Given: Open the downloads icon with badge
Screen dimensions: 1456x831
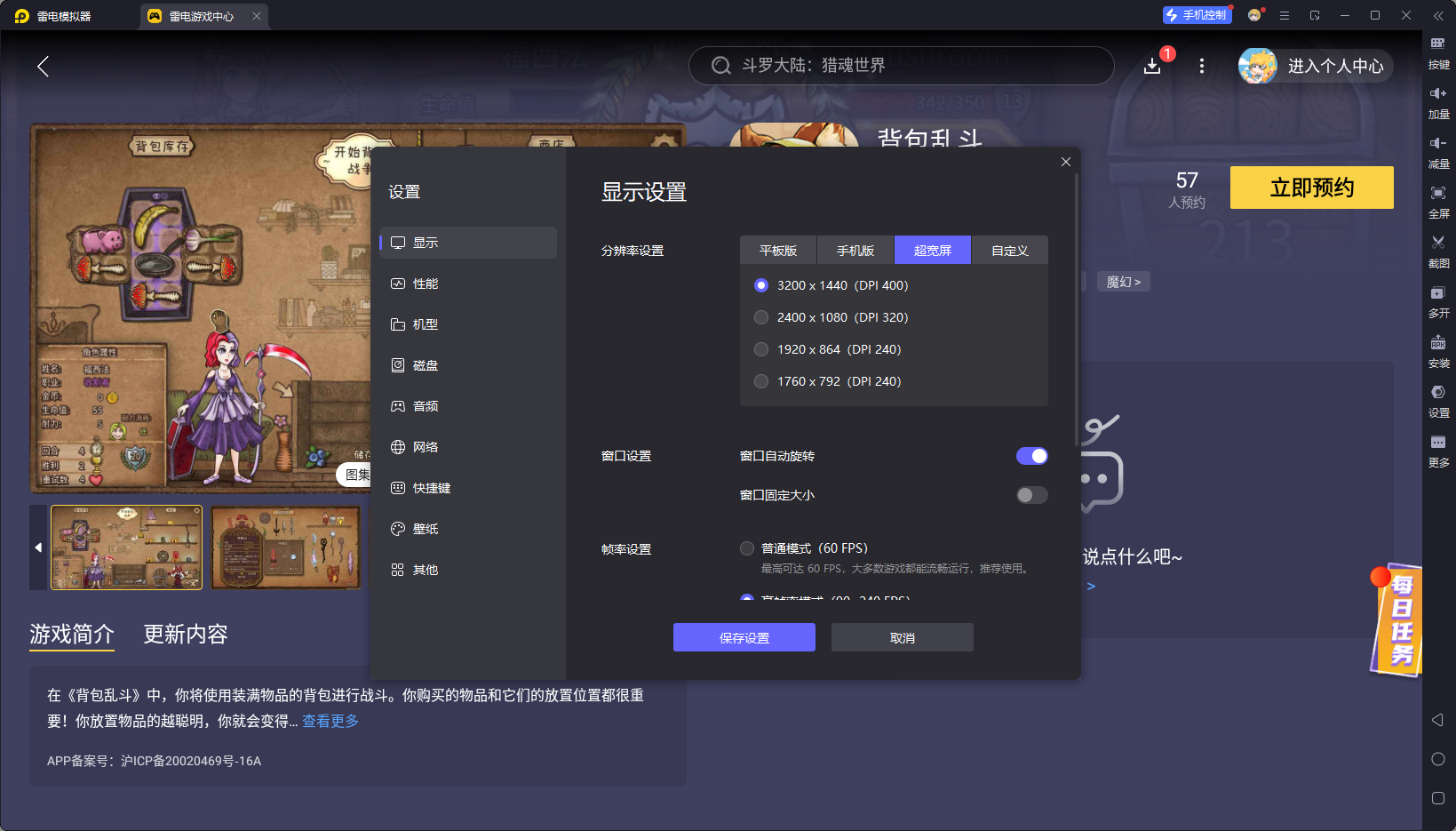Looking at the screenshot, I should tap(1152, 66).
